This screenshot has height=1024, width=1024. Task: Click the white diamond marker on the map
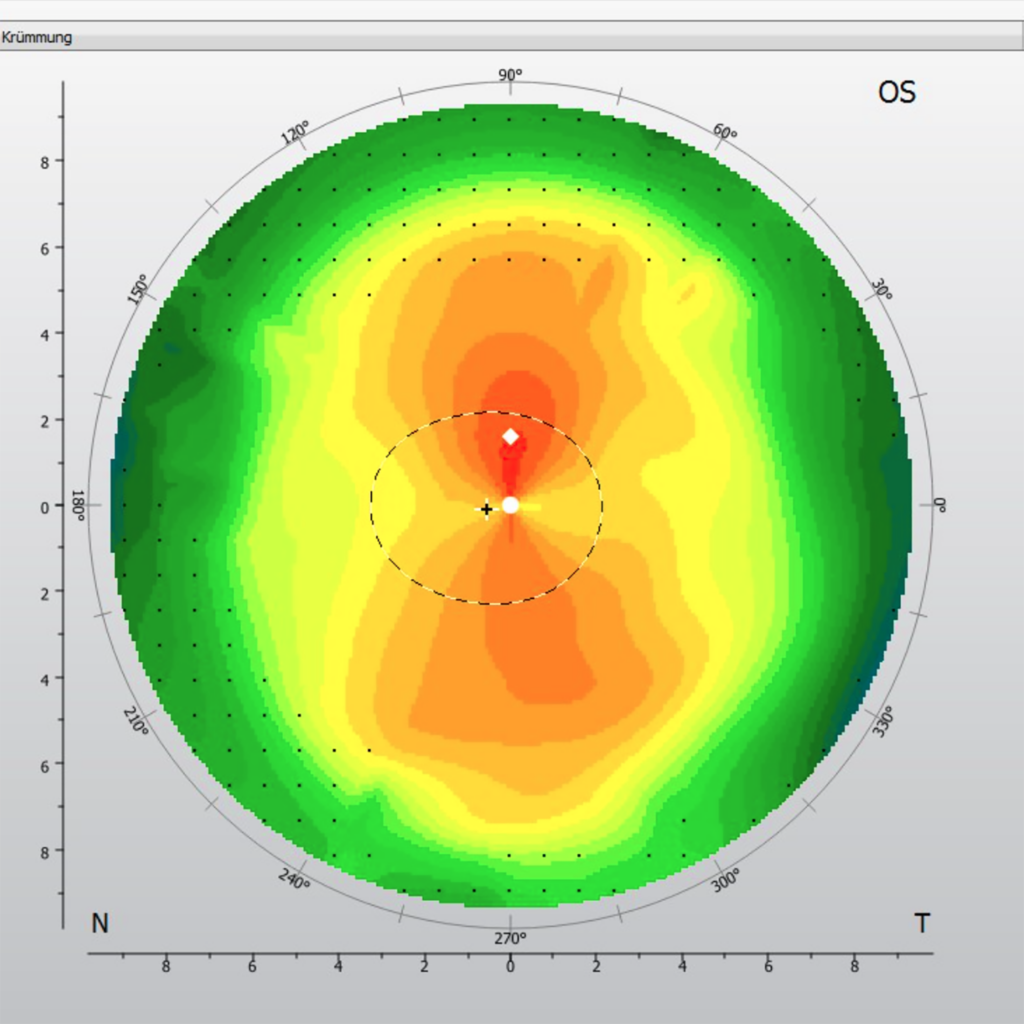pyautogui.click(x=510, y=436)
